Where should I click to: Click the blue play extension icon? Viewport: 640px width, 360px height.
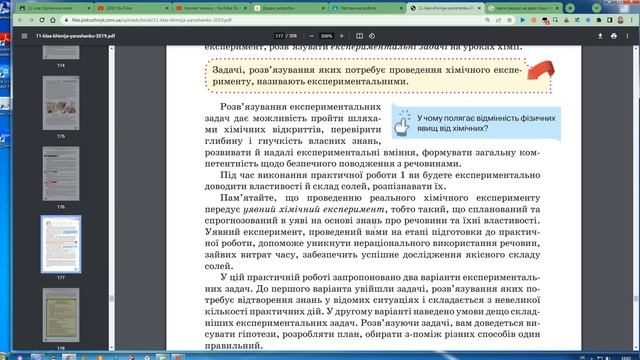(523, 20)
